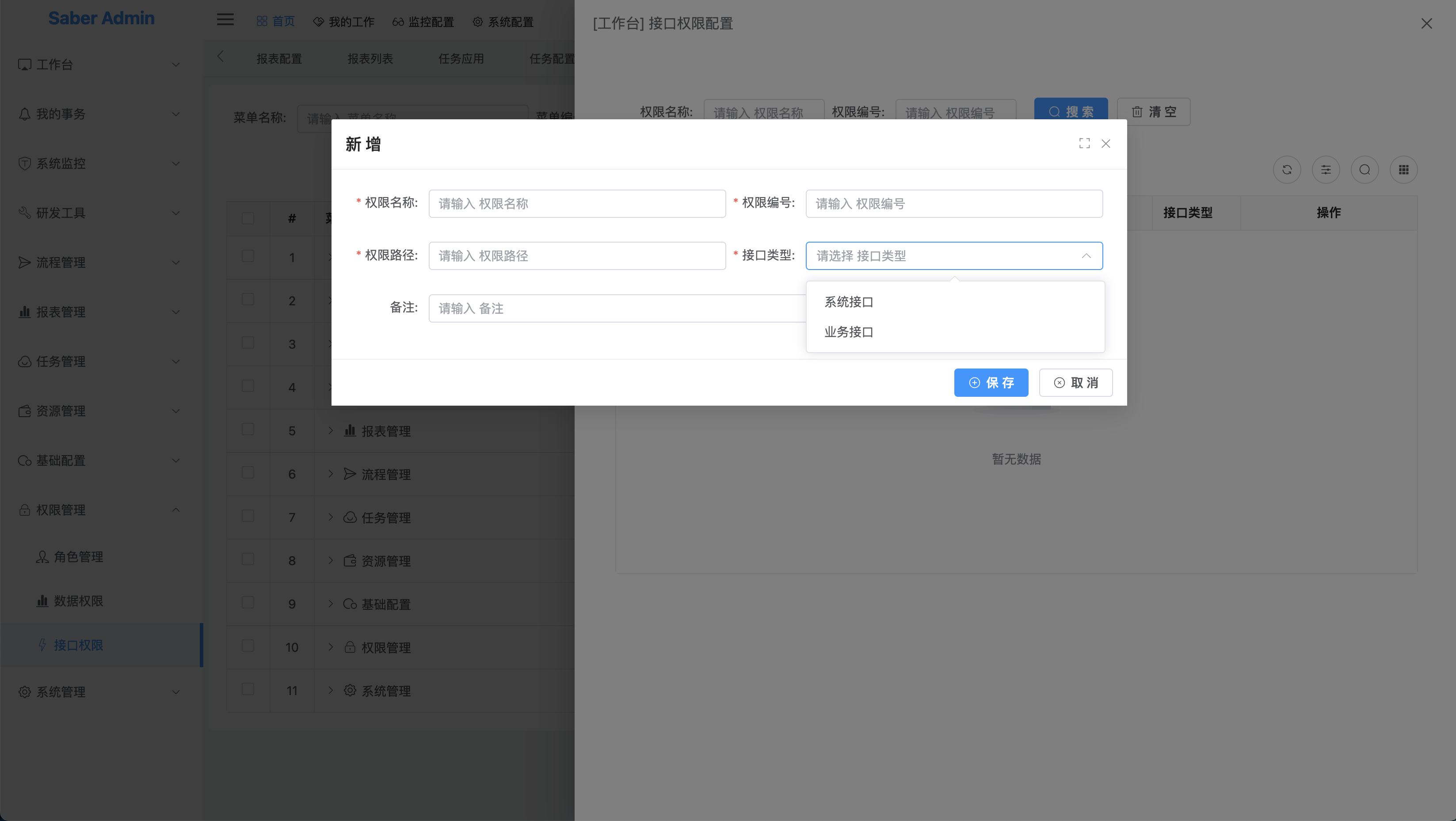Click the 取消 button
The width and height of the screenshot is (1456, 821).
(x=1075, y=383)
